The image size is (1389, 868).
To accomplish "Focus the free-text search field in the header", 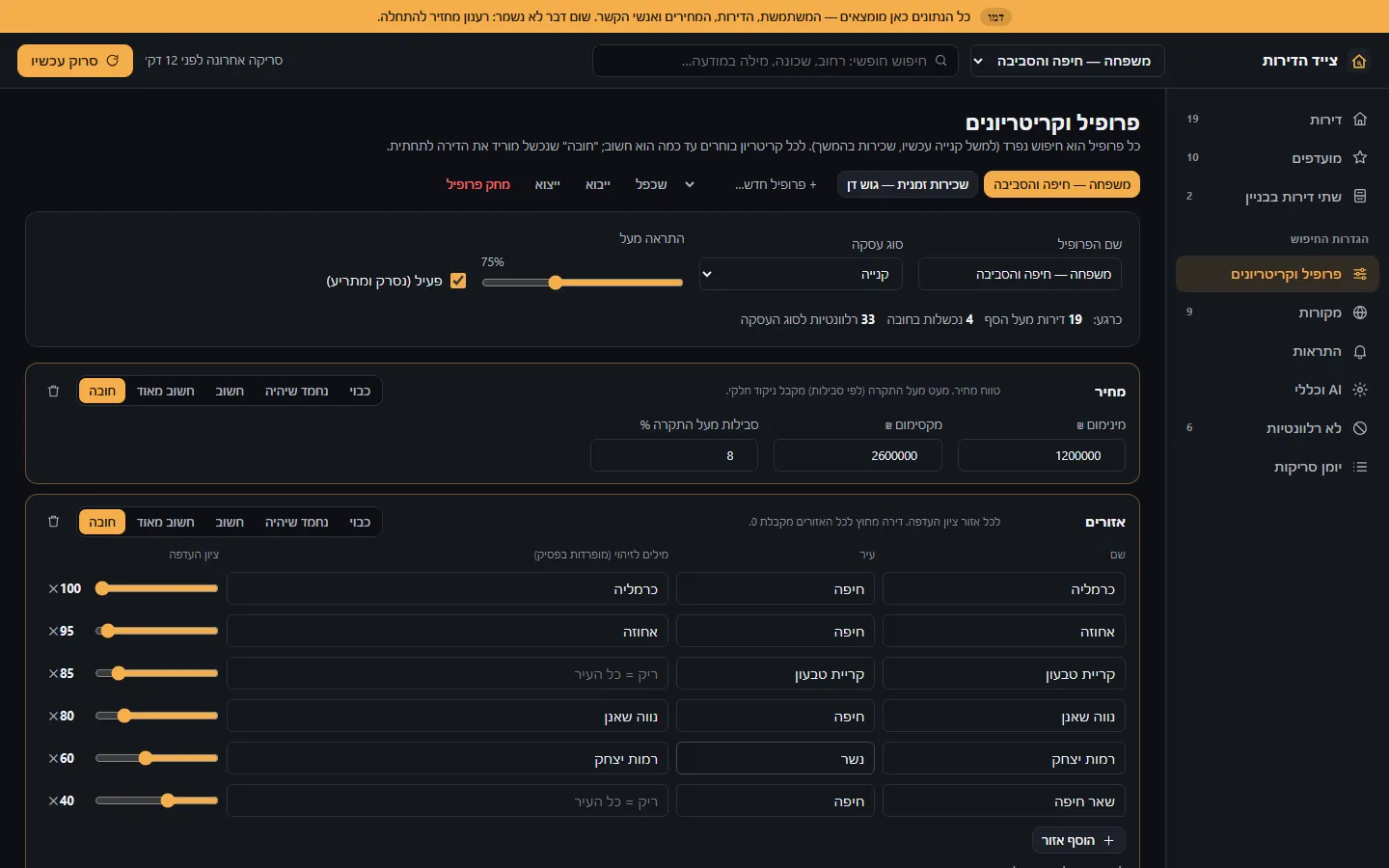I will coord(776,61).
